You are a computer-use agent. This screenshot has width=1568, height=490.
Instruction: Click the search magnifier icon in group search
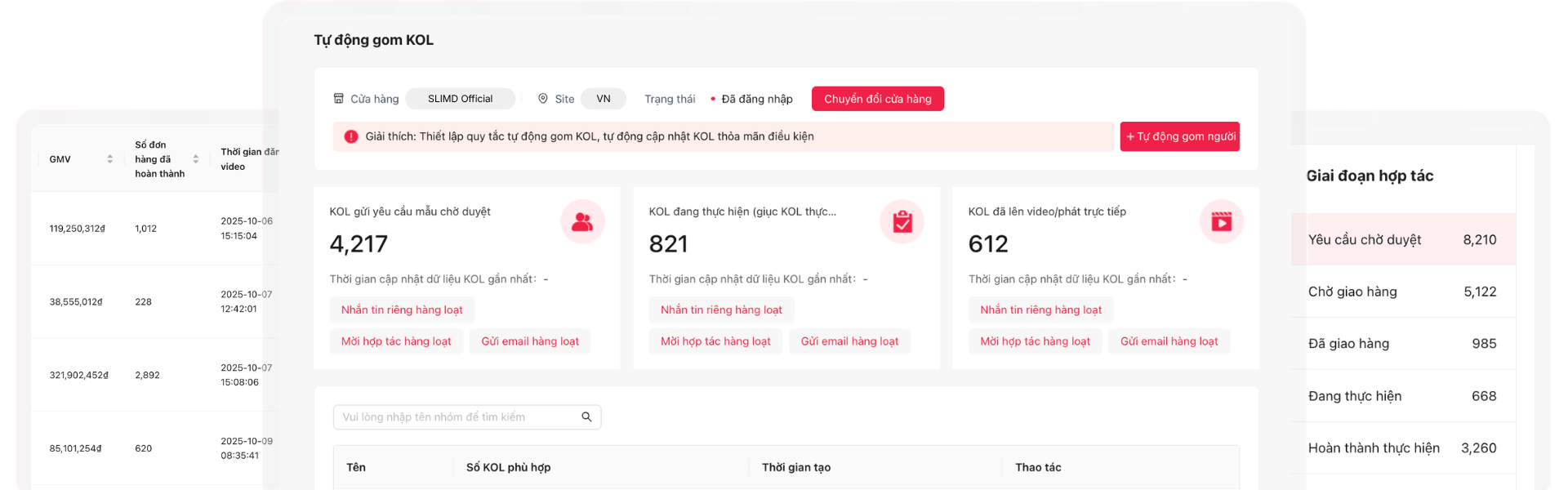point(586,417)
